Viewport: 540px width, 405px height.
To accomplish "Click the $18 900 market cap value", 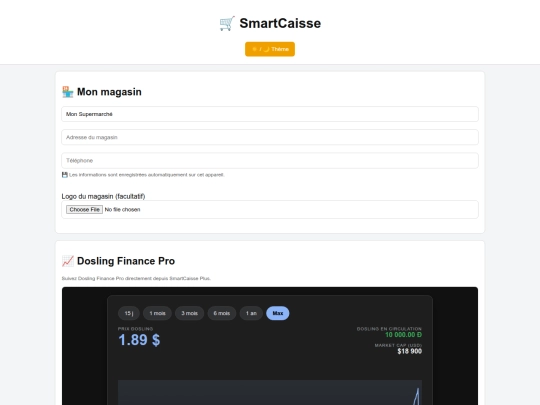I will coord(409,351).
